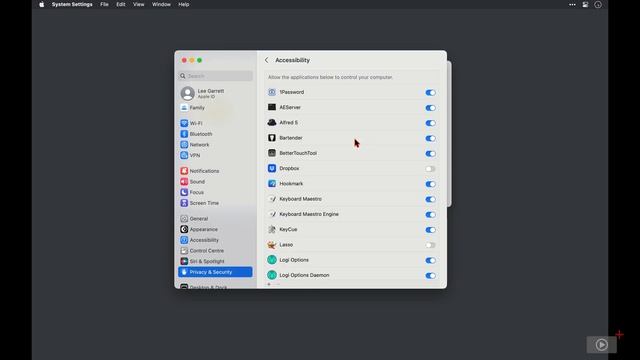Viewport: 640px width, 360px height.
Task: Open Control Centre in menu bar
Action: coord(585,4)
